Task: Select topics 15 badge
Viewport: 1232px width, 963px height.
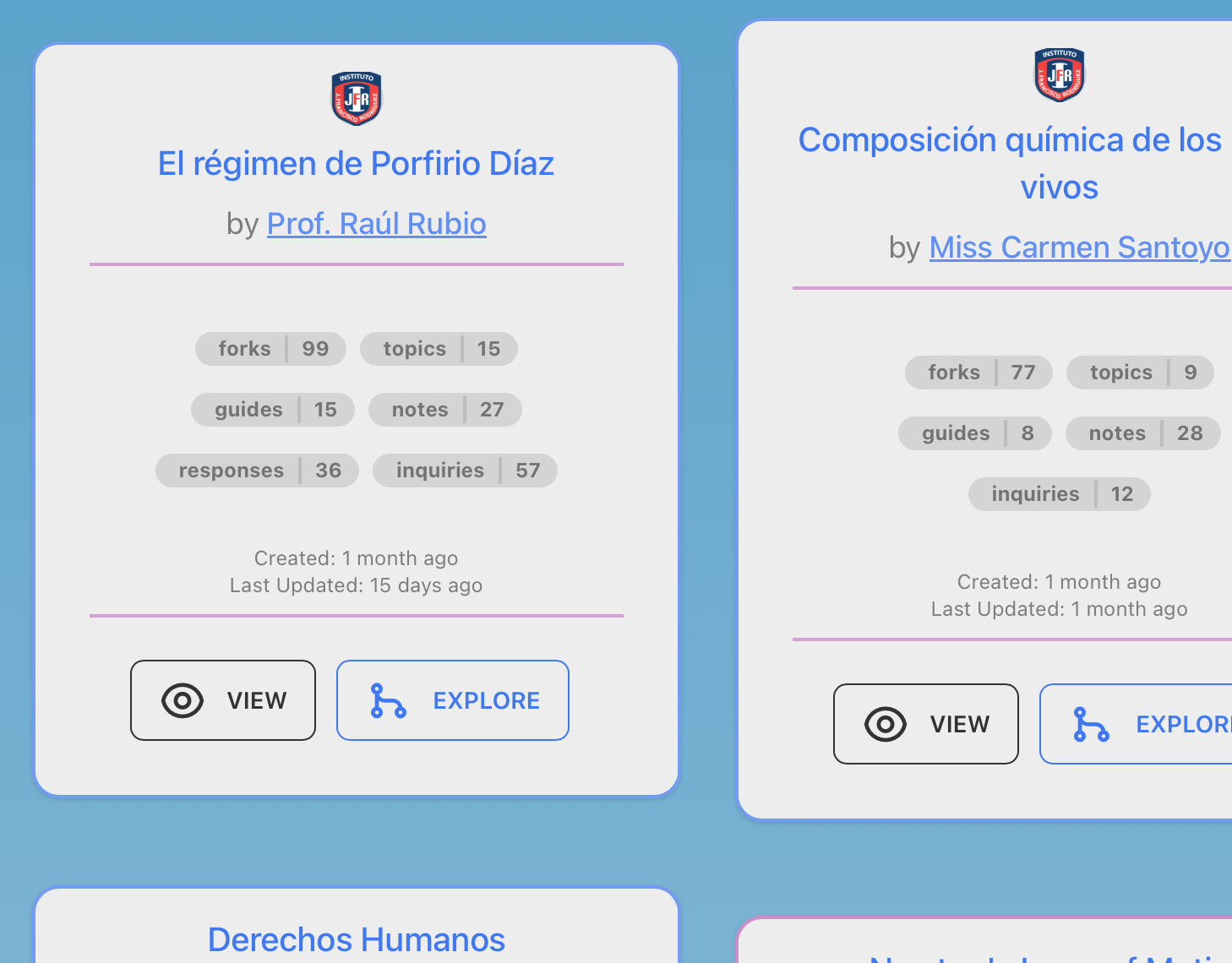Action: tap(439, 349)
